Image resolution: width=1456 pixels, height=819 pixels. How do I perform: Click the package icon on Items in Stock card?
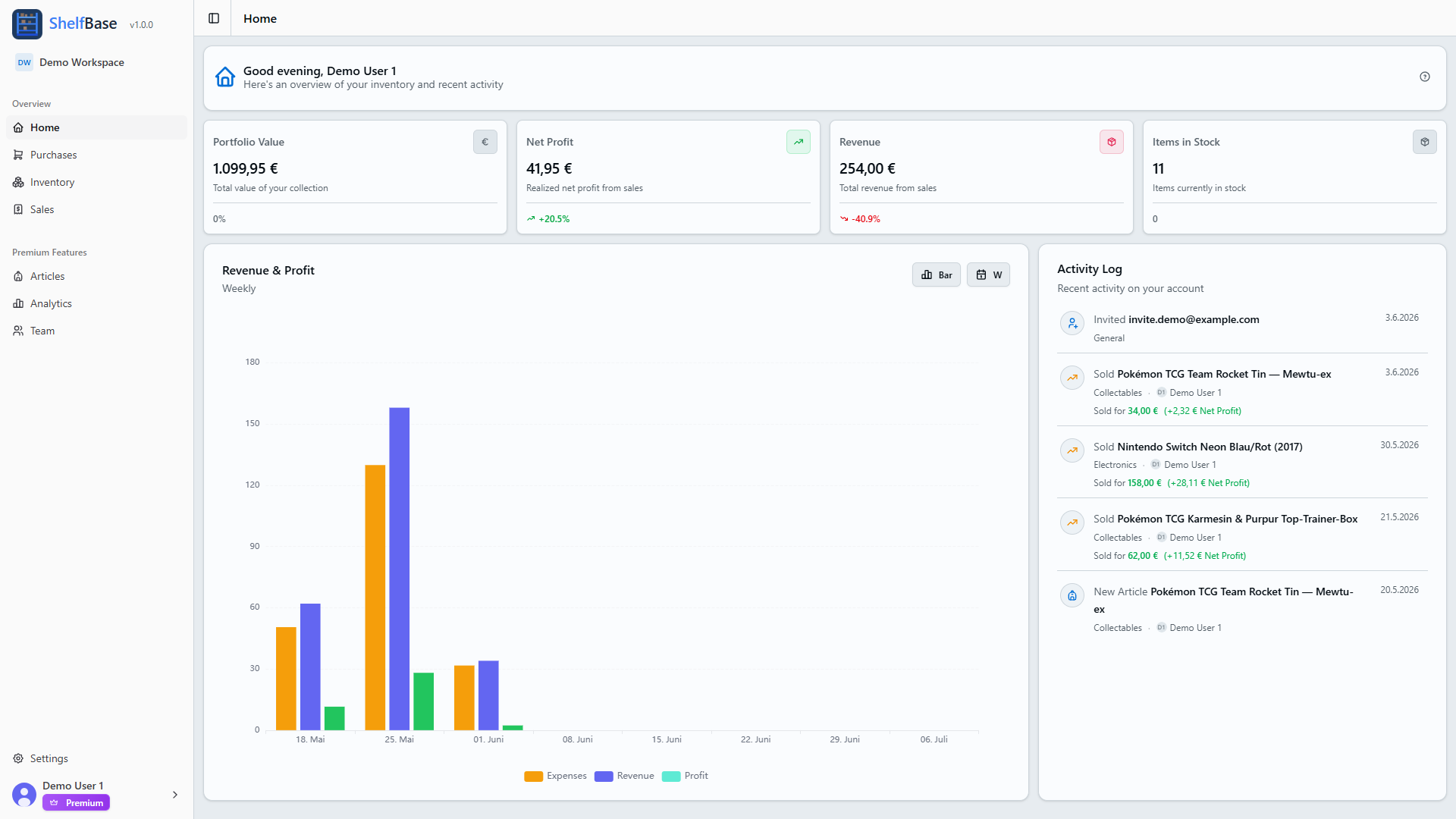(1425, 142)
